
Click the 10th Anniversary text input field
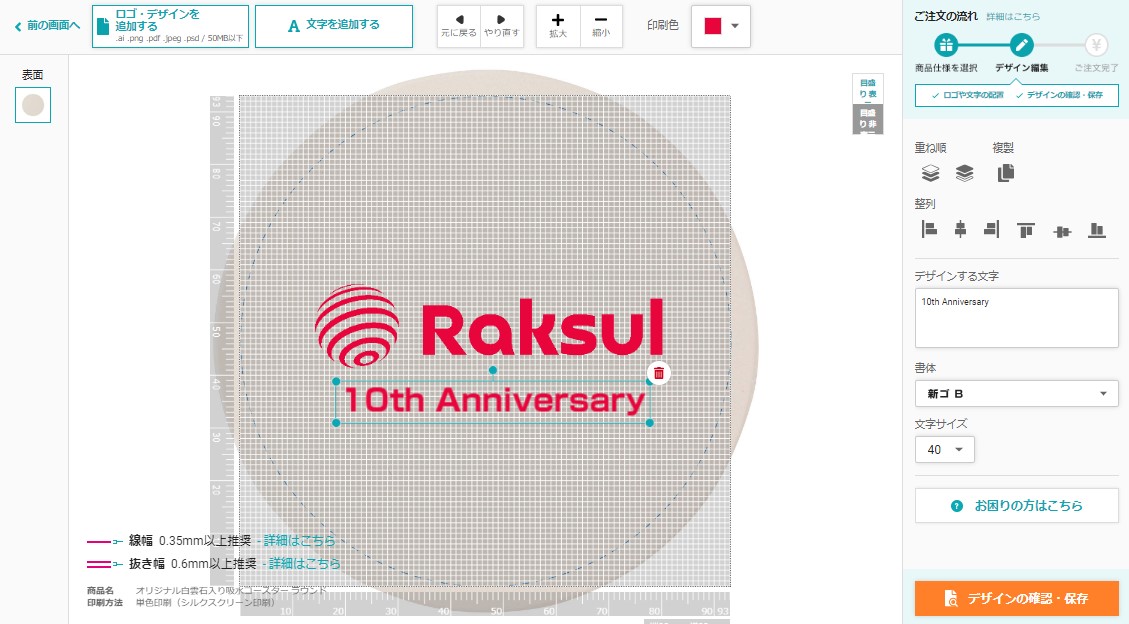pos(1016,318)
